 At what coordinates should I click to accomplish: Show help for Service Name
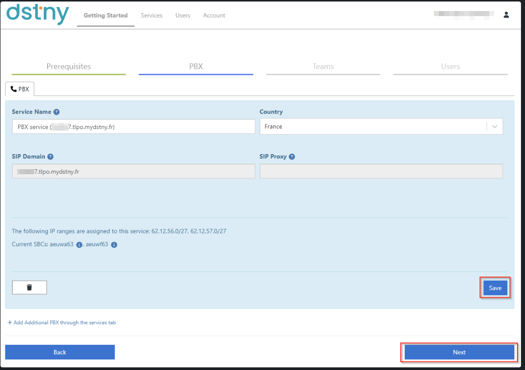click(57, 112)
